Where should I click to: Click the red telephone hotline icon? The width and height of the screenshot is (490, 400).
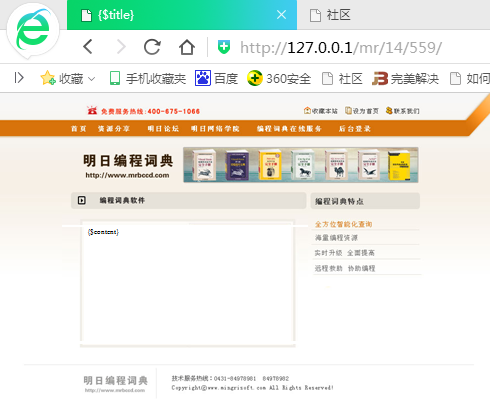point(92,110)
